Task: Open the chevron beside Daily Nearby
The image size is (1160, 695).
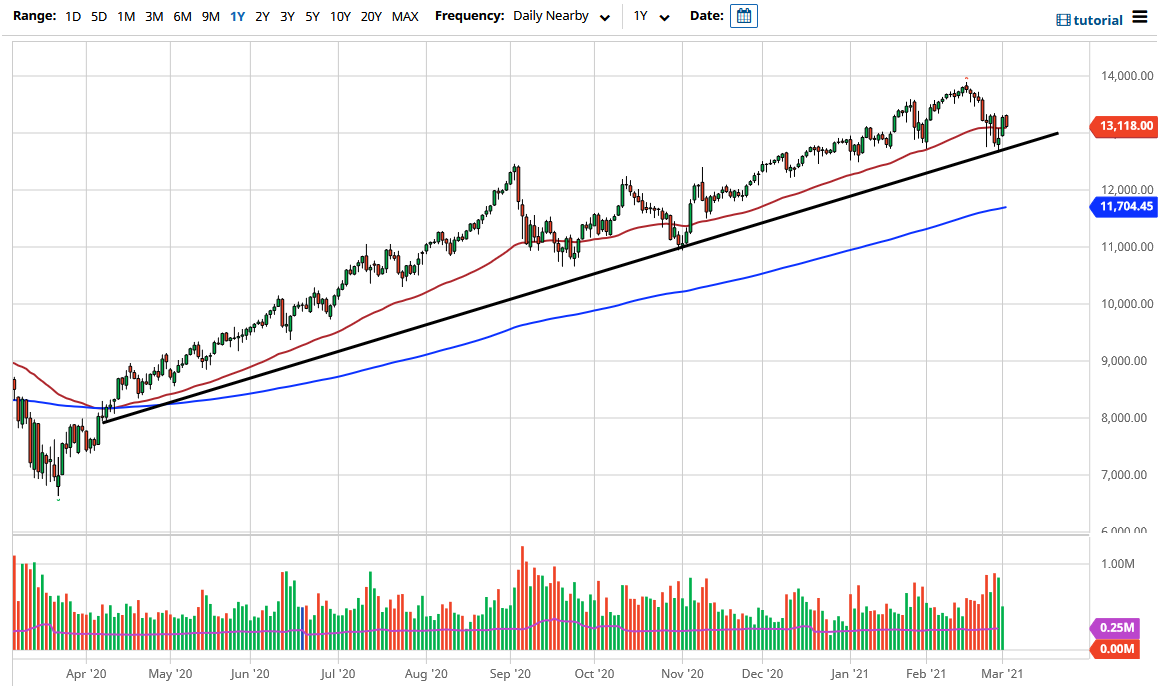Action: [603, 17]
